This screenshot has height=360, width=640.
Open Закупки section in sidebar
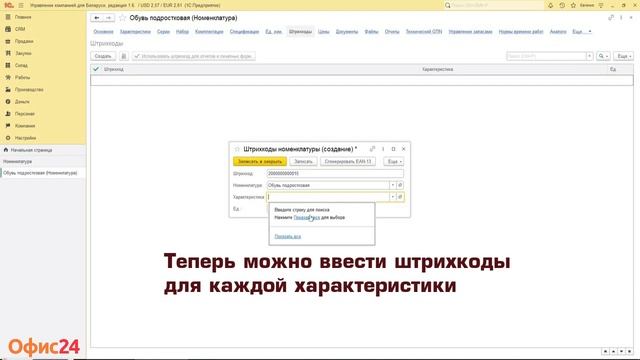pos(23,53)
